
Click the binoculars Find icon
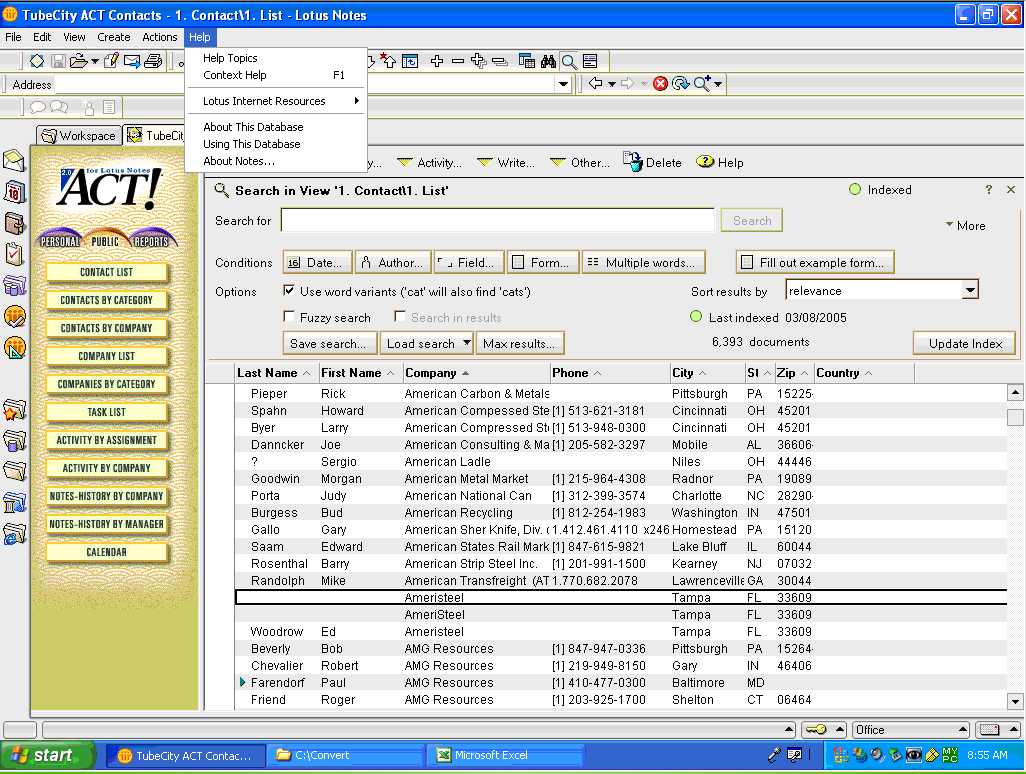pos(548,62)
